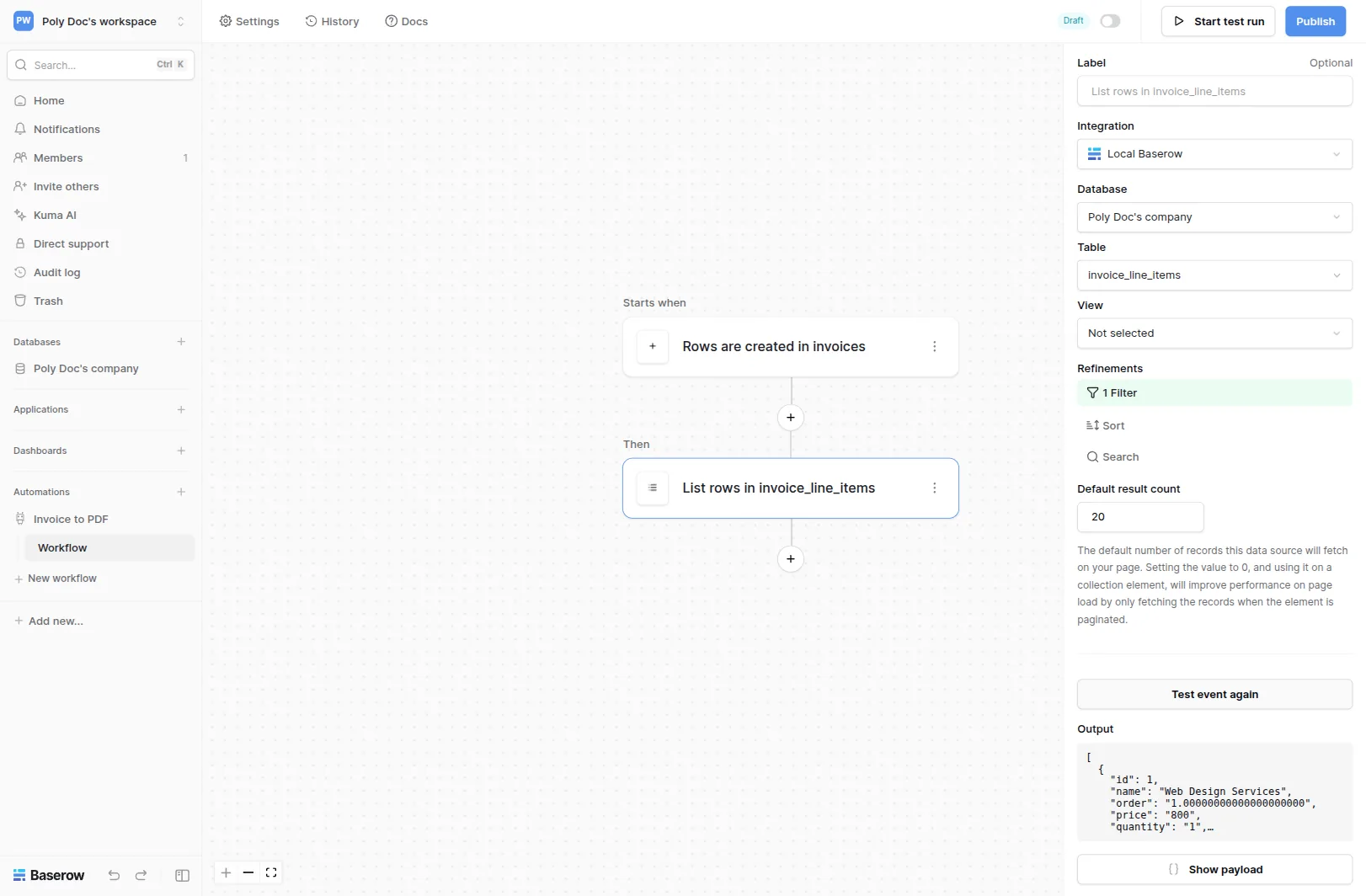This screenshot has height=896, width=1366.
Task: Click Start test run button
Action: (1218, 21)
